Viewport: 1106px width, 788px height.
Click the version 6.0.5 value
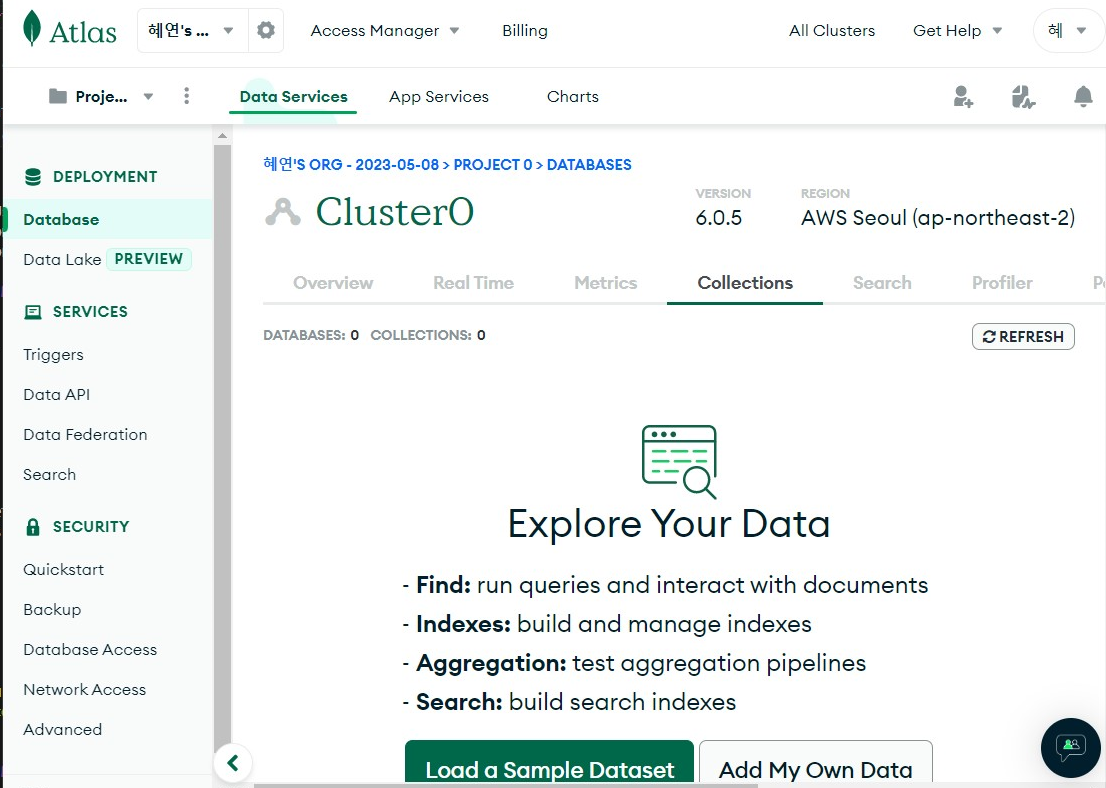coord(718,218)
